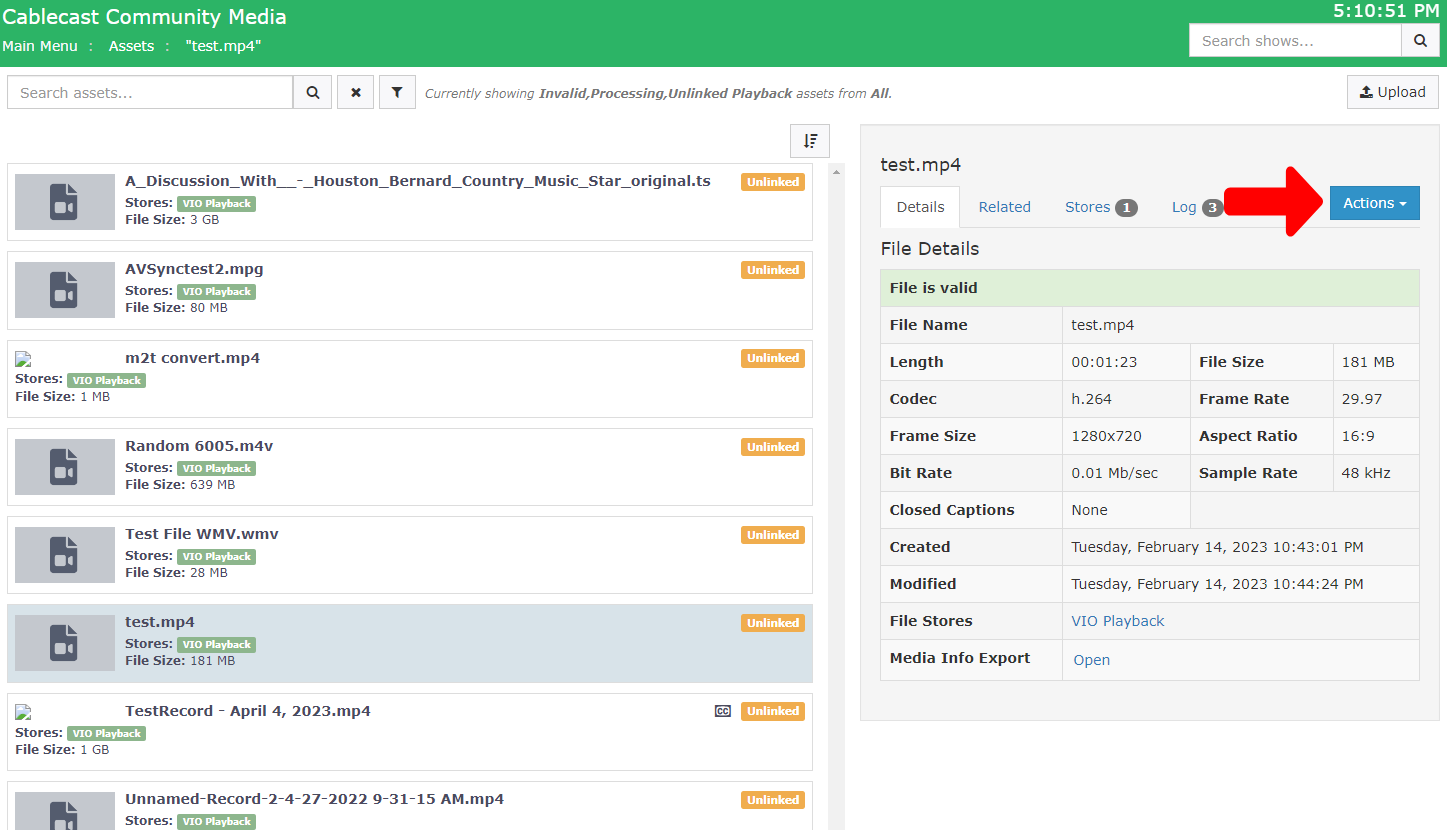Click VIO Playback store tag on m2t convert.mp4

106,380
